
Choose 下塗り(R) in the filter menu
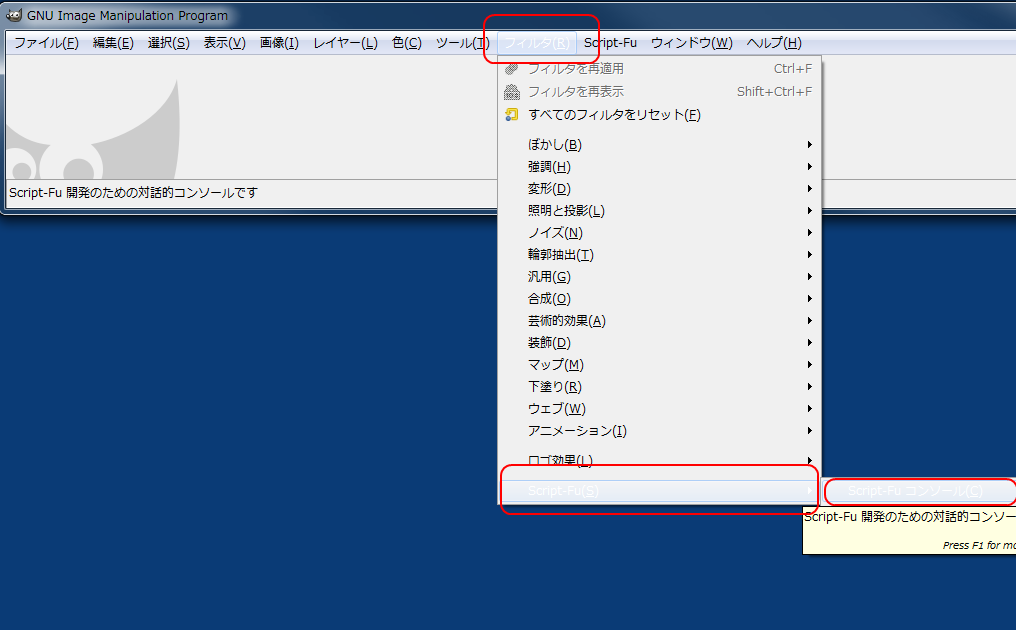click(x=660, y=387)
